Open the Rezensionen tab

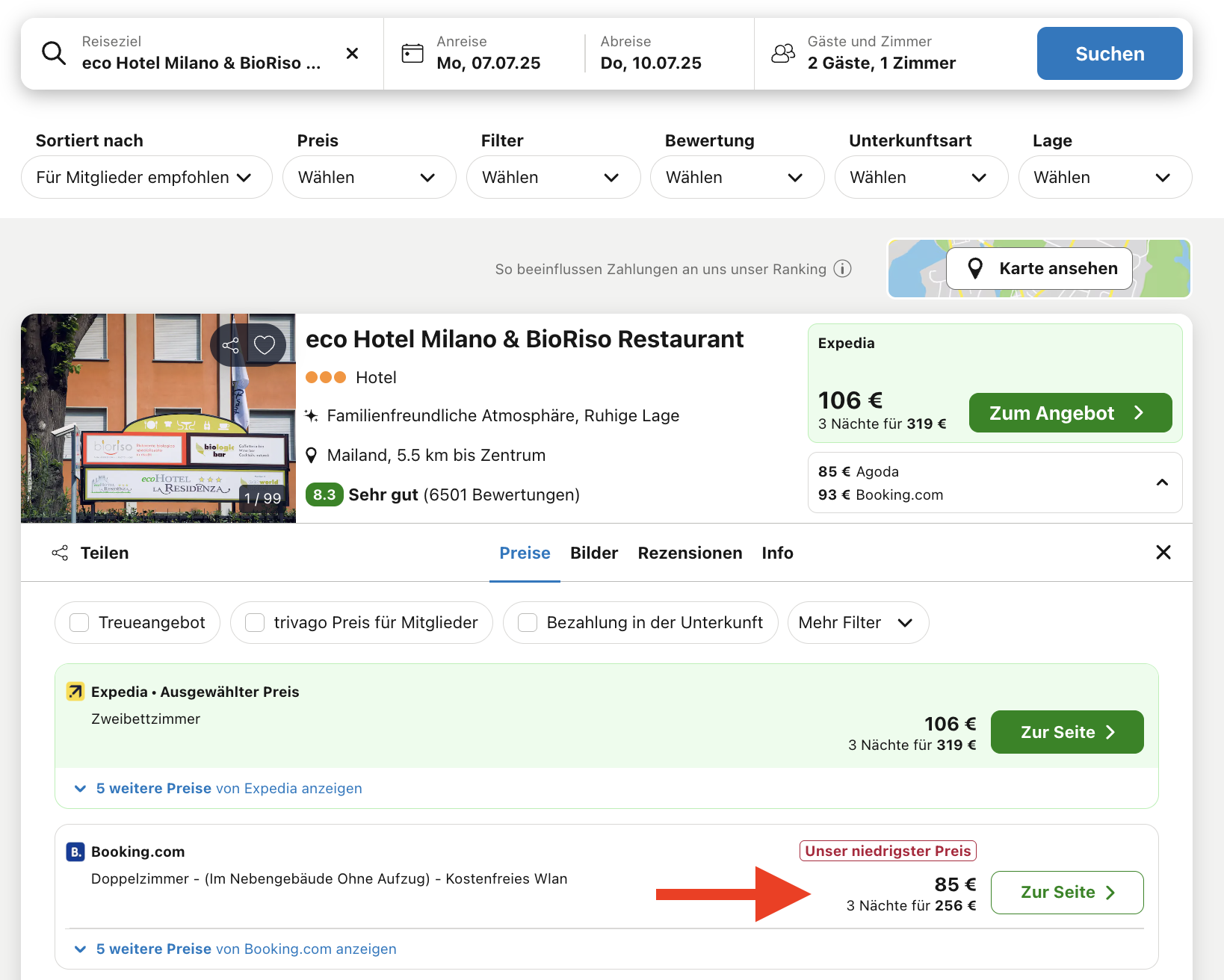(x=690, y=553)
